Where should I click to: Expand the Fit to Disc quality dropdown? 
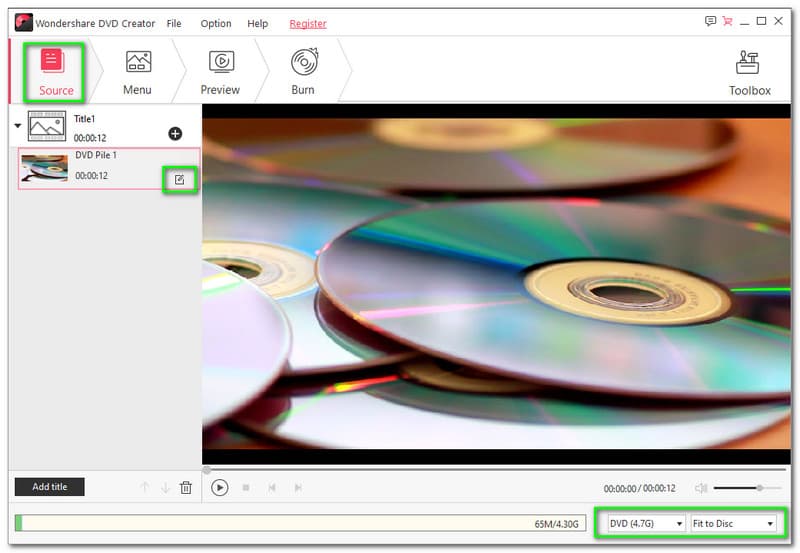(x=733, y=523)
